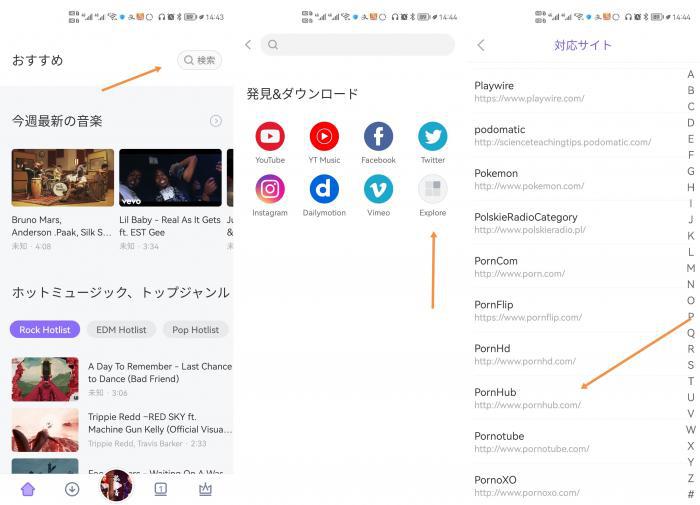The image size is (700, 505).
Task: Click the おすすめ heading
Action: [38, 60]
